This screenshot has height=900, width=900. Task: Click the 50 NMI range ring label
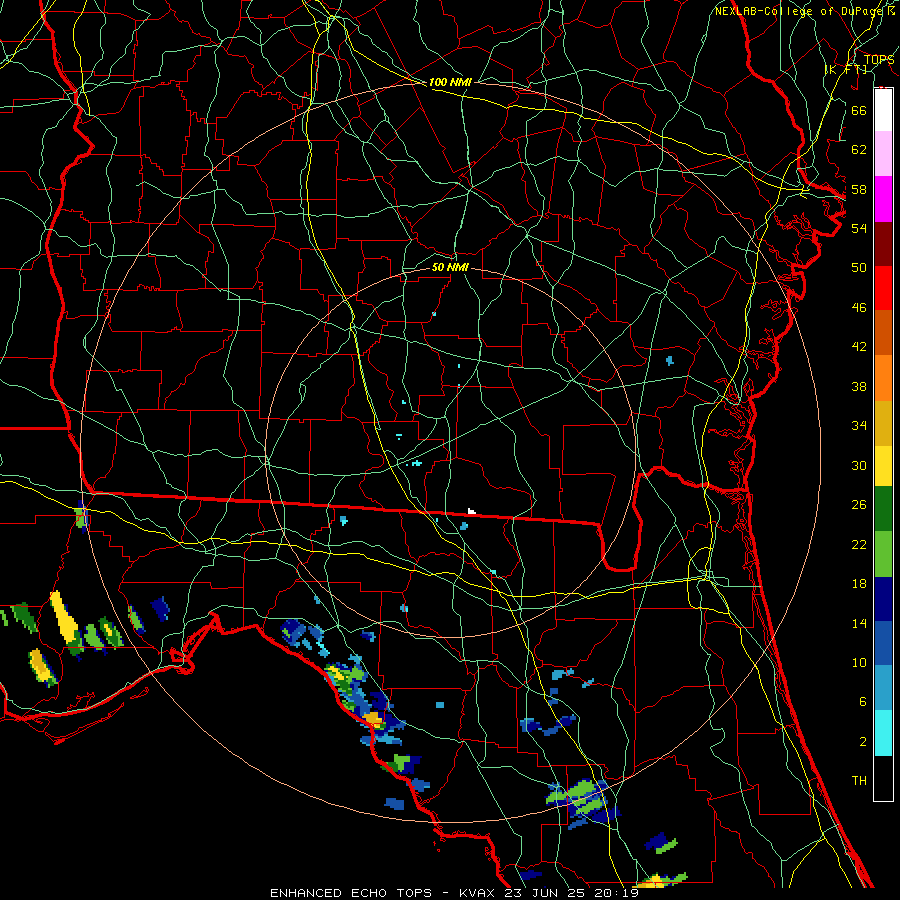point(450,267)
